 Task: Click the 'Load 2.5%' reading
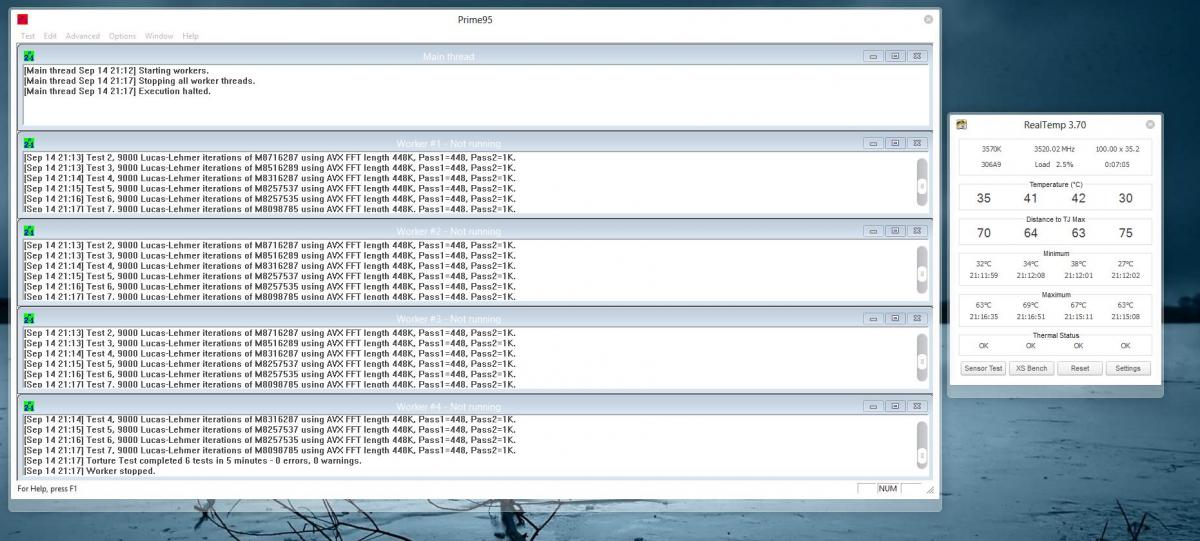[x=1055, y=164]
